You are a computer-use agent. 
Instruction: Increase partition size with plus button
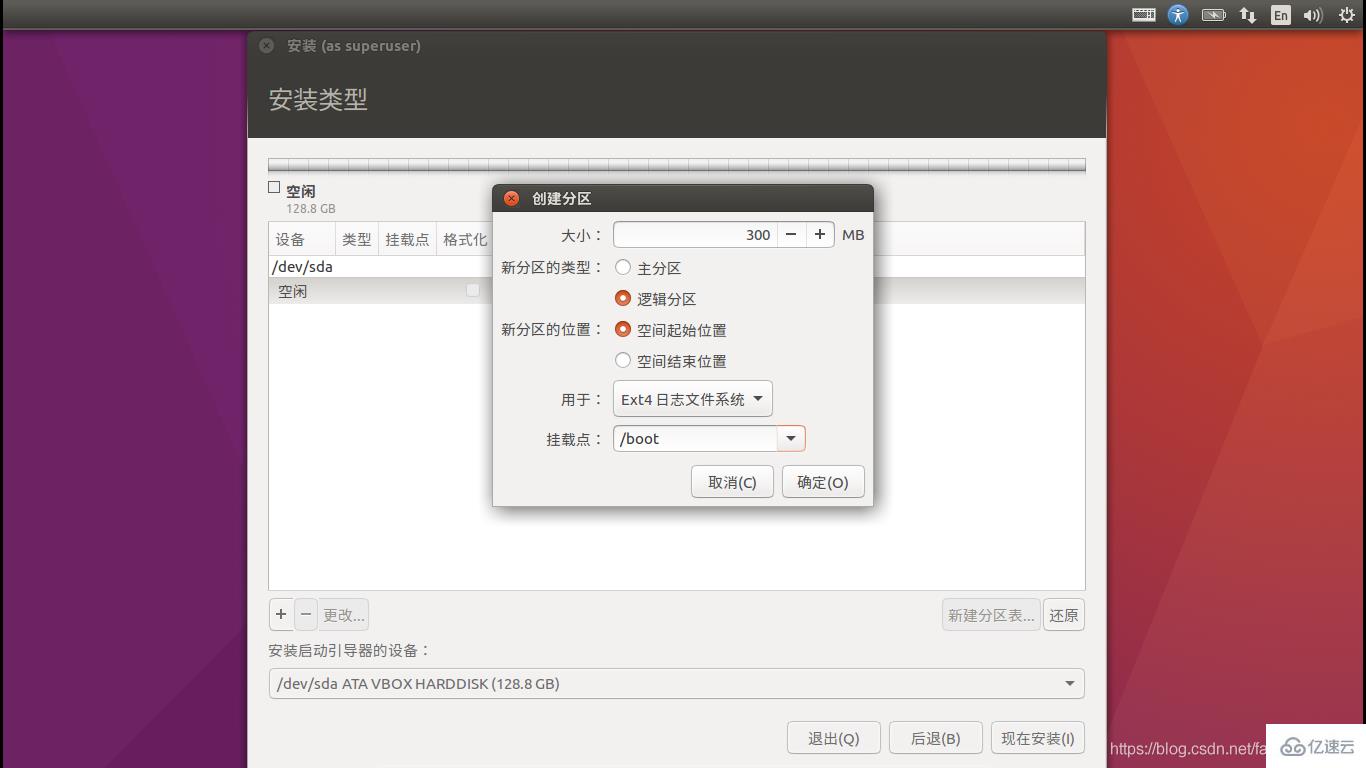[x=820, y=234]
